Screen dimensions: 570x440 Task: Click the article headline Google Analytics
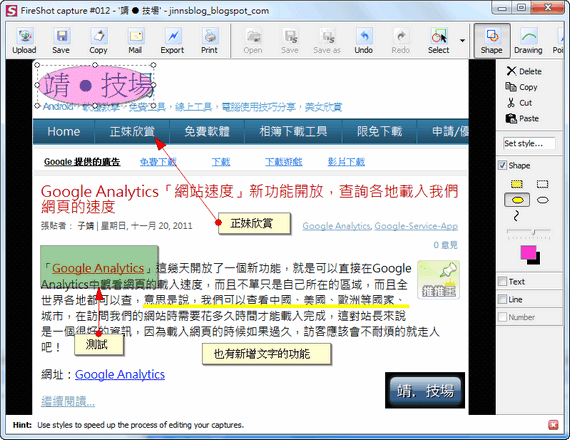(249, 199)
